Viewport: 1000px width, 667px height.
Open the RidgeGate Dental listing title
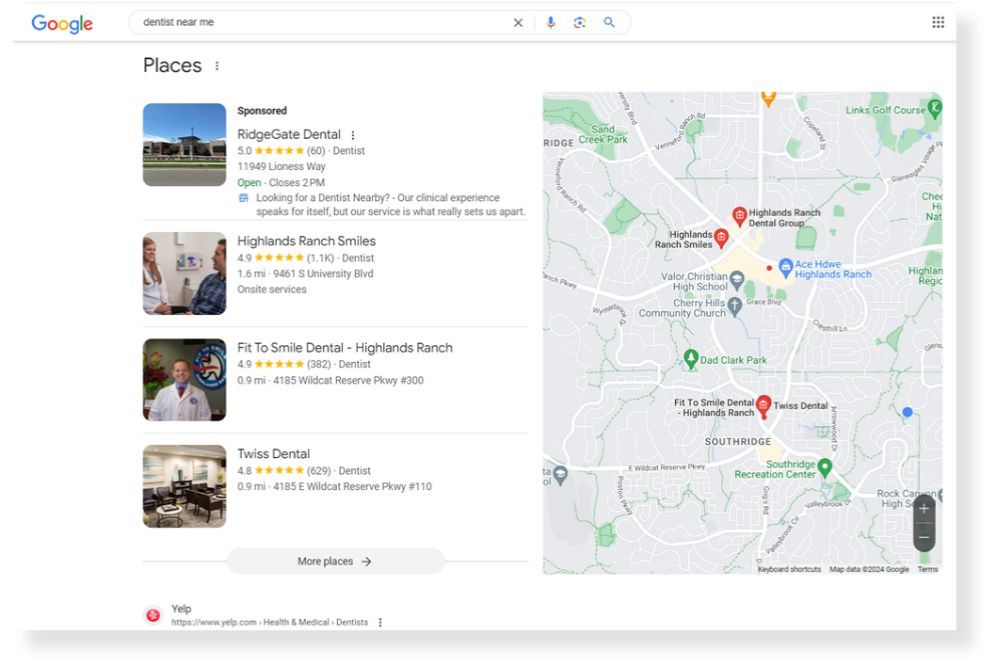[289, 135]
